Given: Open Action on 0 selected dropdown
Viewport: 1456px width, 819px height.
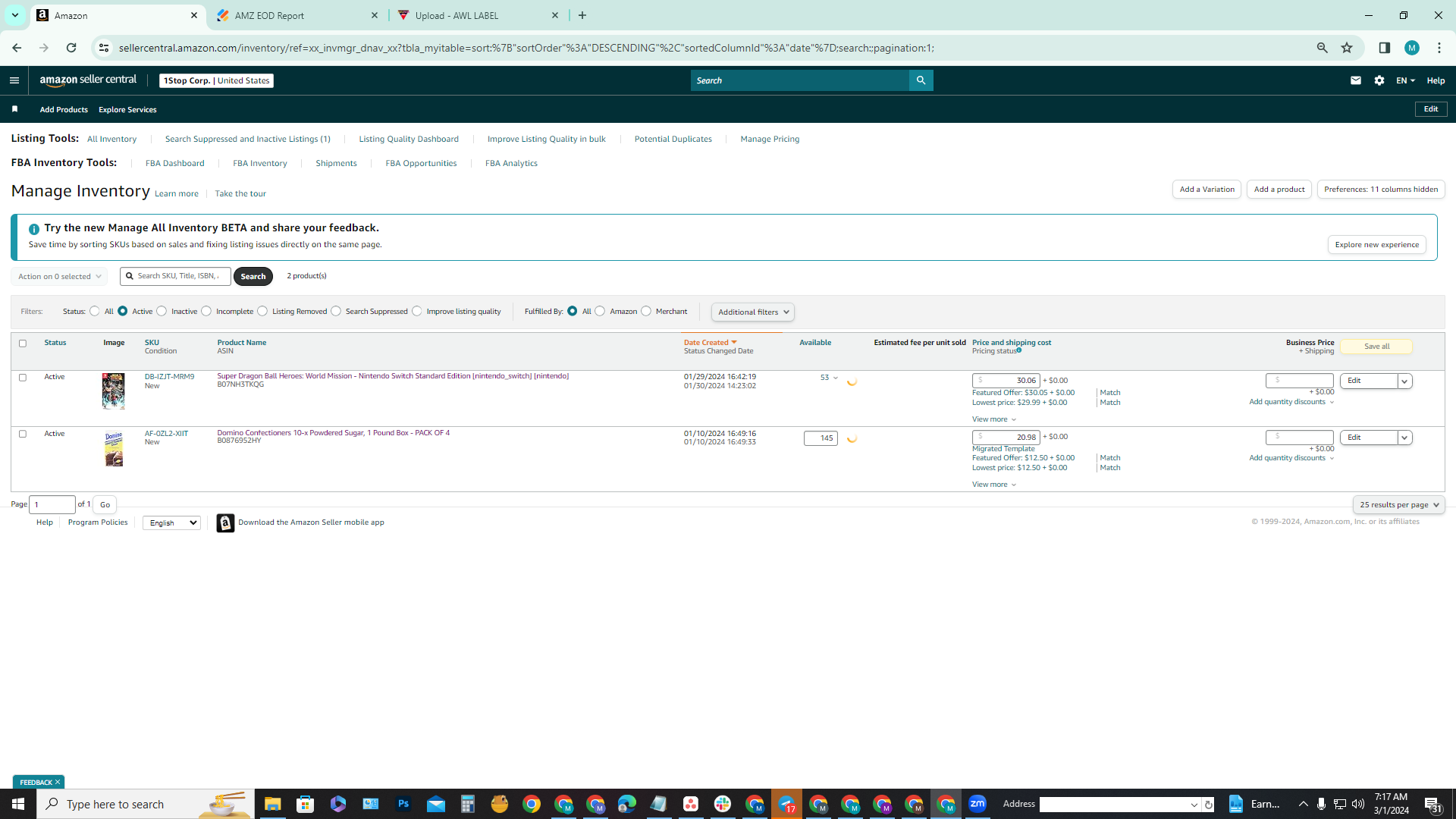Looking at the screenshot, I should coord(59,277).
